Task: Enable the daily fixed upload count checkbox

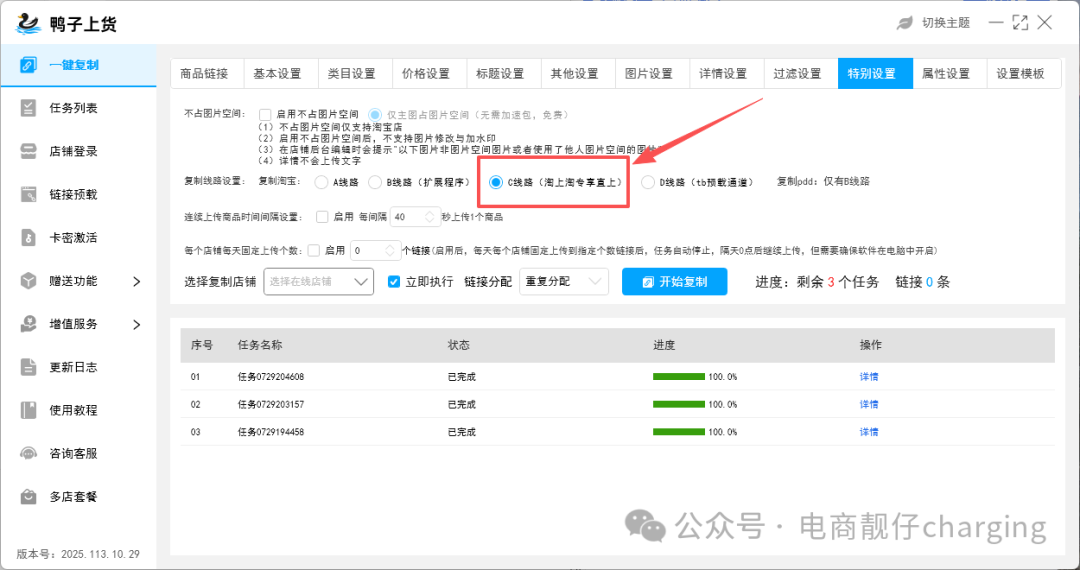Action: coord(314,250)
